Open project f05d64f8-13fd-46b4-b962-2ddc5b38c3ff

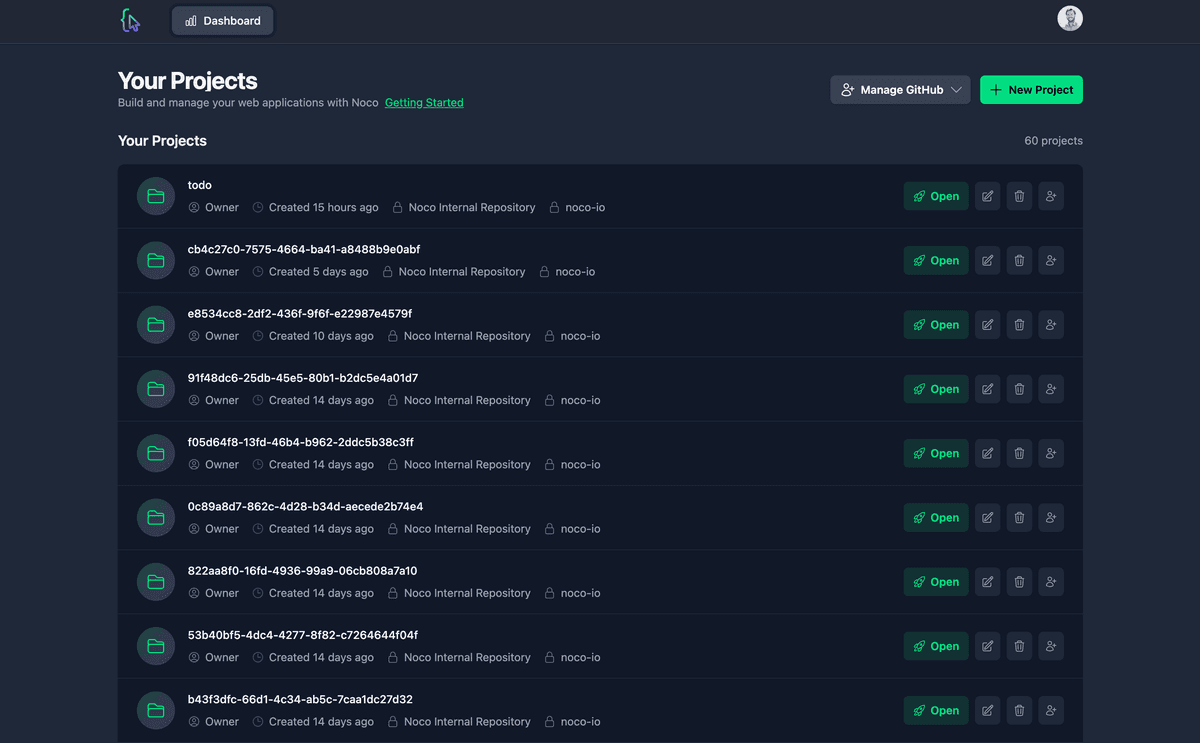click(x=936, y=453)
